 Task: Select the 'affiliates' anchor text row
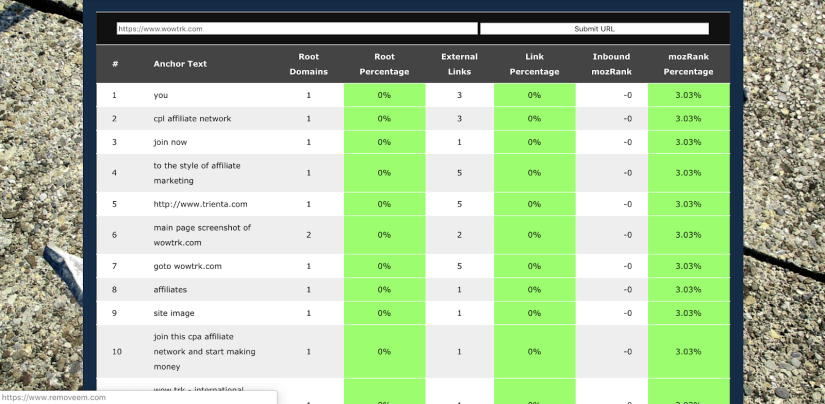point(171,290)
